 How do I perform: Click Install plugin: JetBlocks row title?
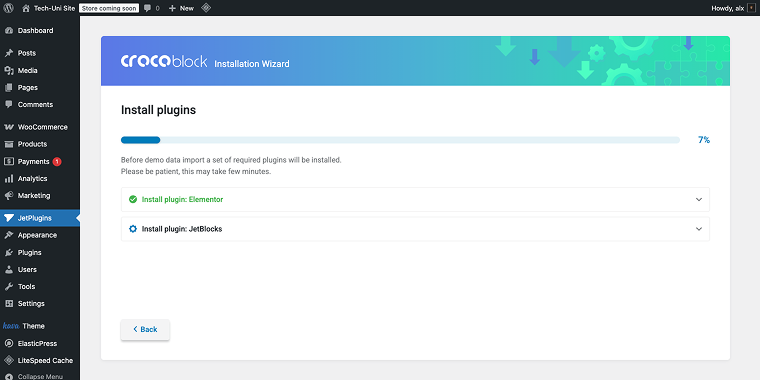click(x=182, y=229)
